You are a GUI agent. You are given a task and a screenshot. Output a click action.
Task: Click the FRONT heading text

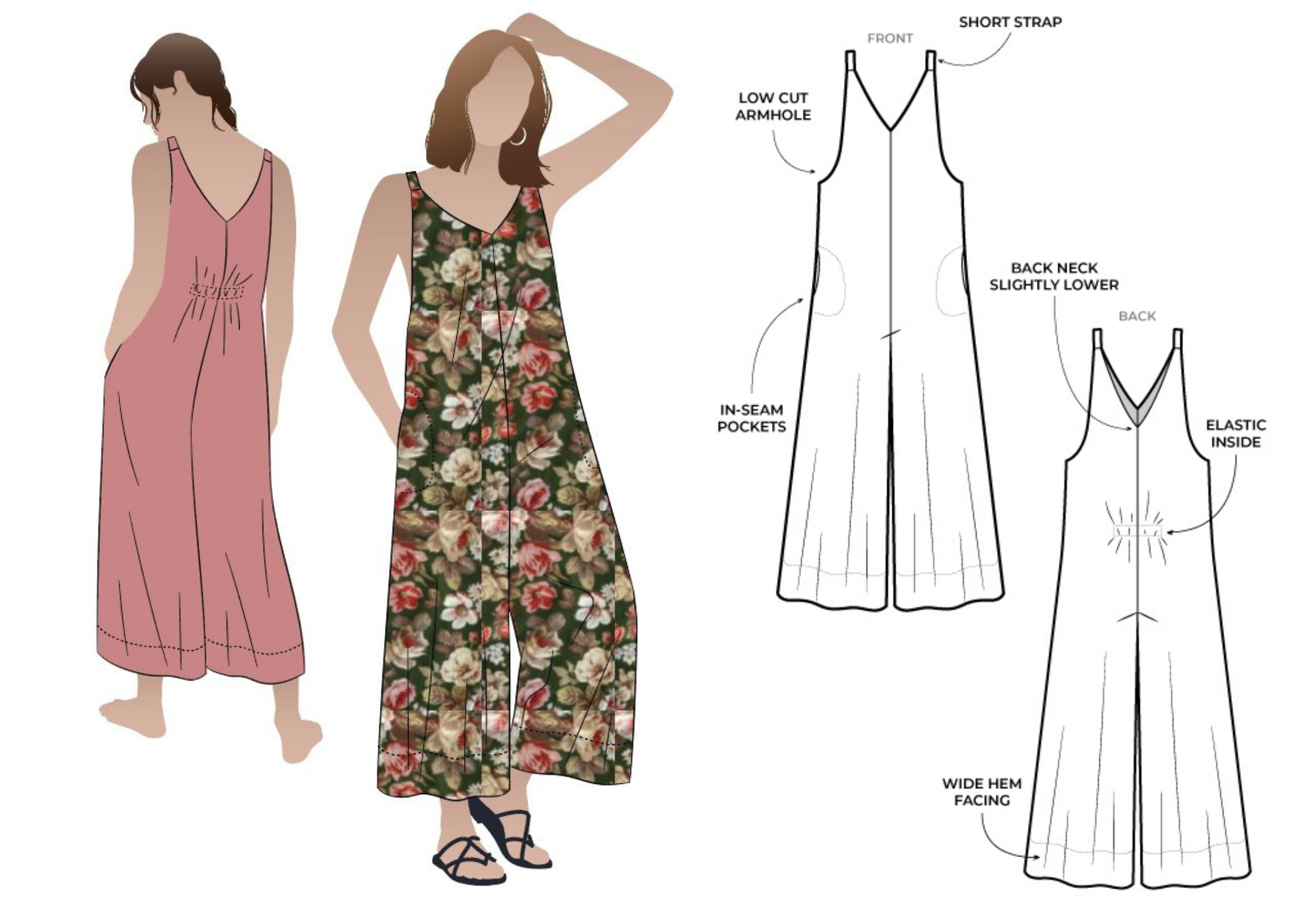click(x=889, y=38)
